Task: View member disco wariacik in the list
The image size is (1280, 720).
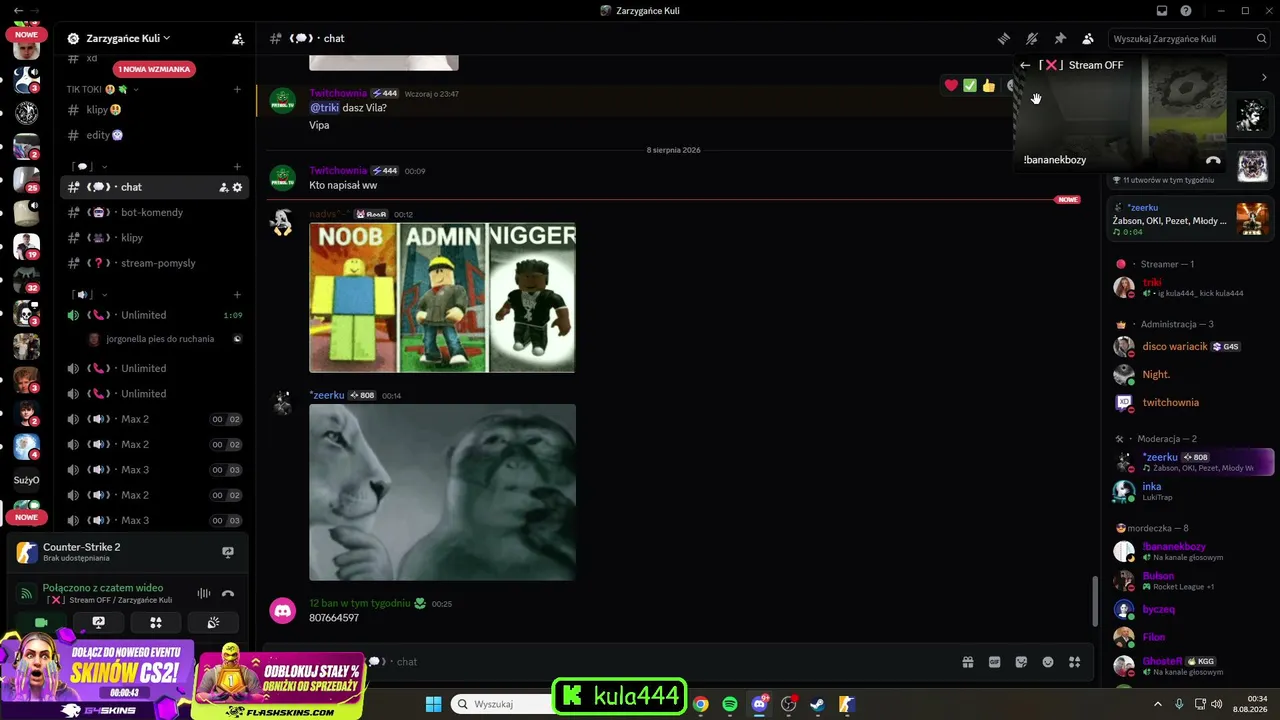Action: click(1190, 347)
